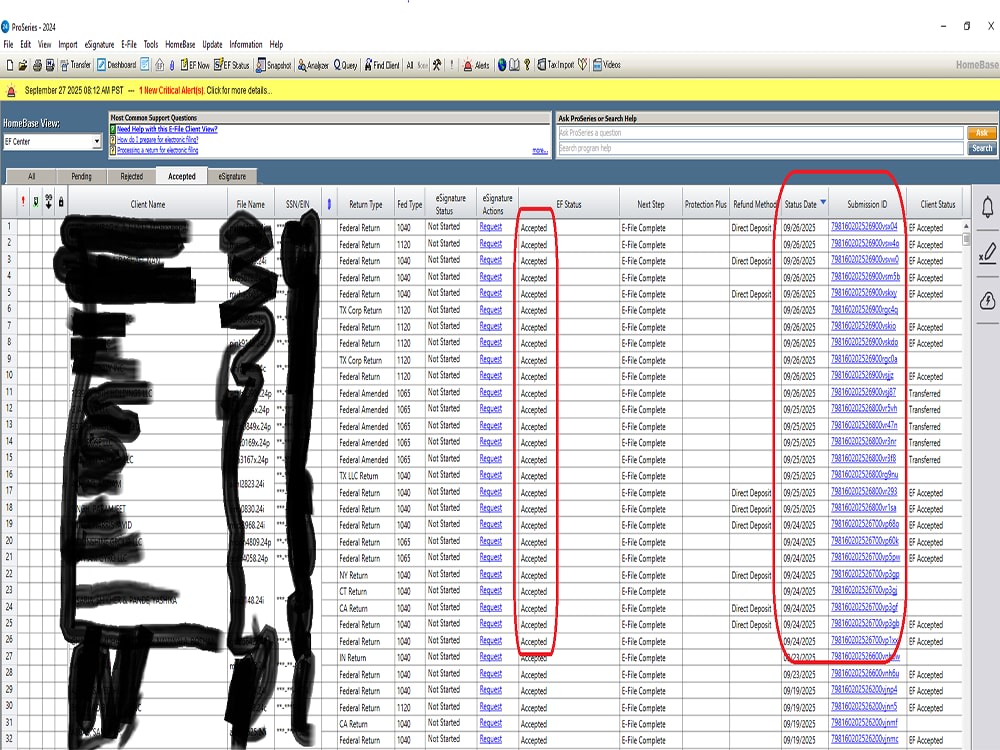Screen dimensions: 1000x750
Task: Click the checklist icon after Dashboard
Action: click(x=145, y=65)
